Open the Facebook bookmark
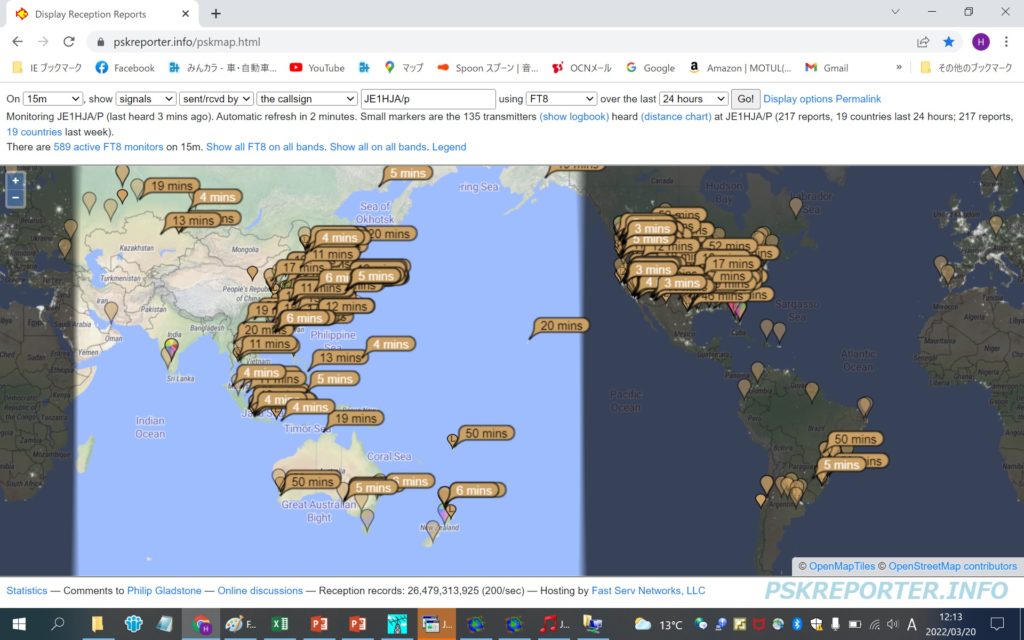The image size is (1024, 640). pos(125,68)
